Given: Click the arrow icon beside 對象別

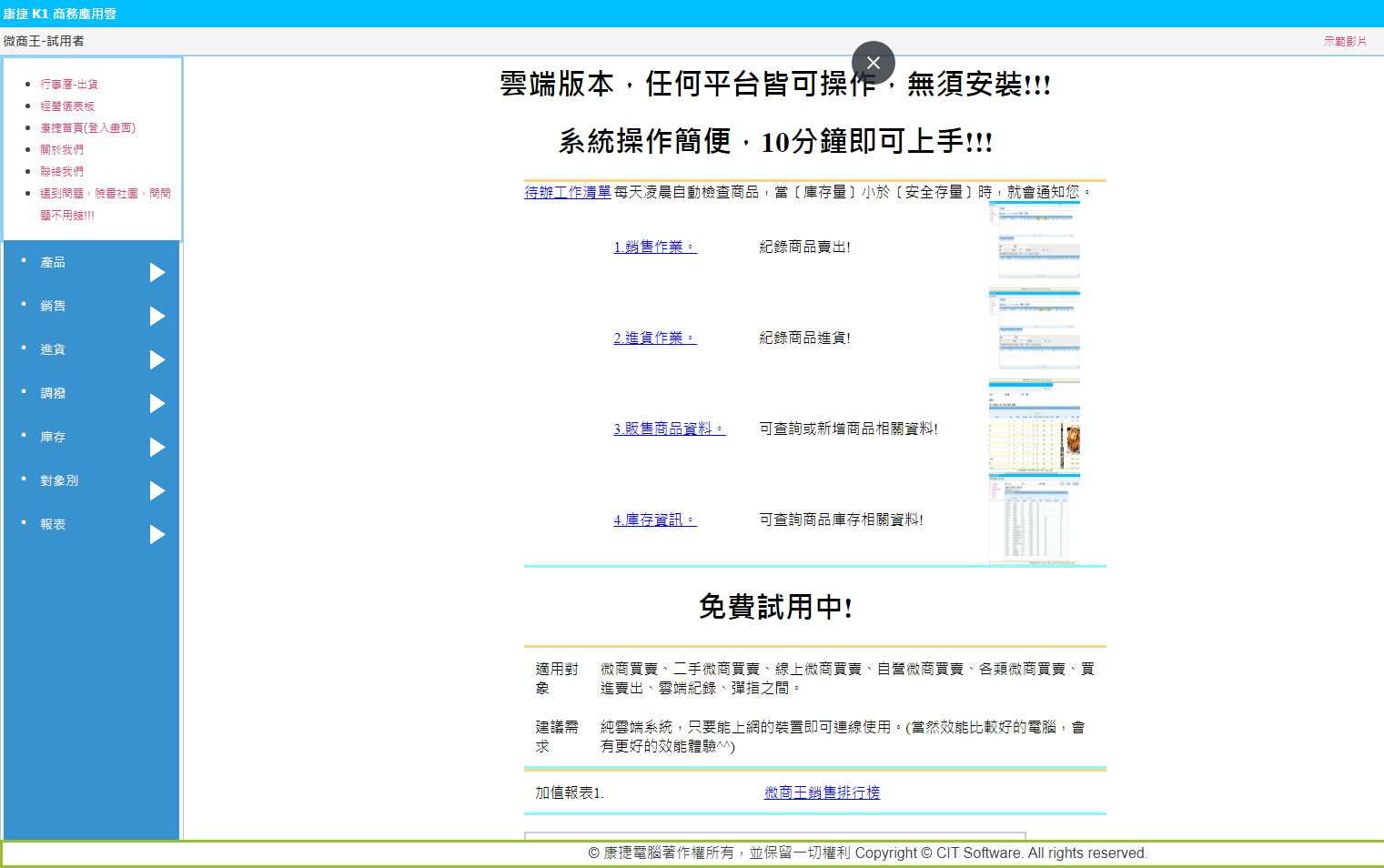Looking at the screenshot, I should click(157, 491).
